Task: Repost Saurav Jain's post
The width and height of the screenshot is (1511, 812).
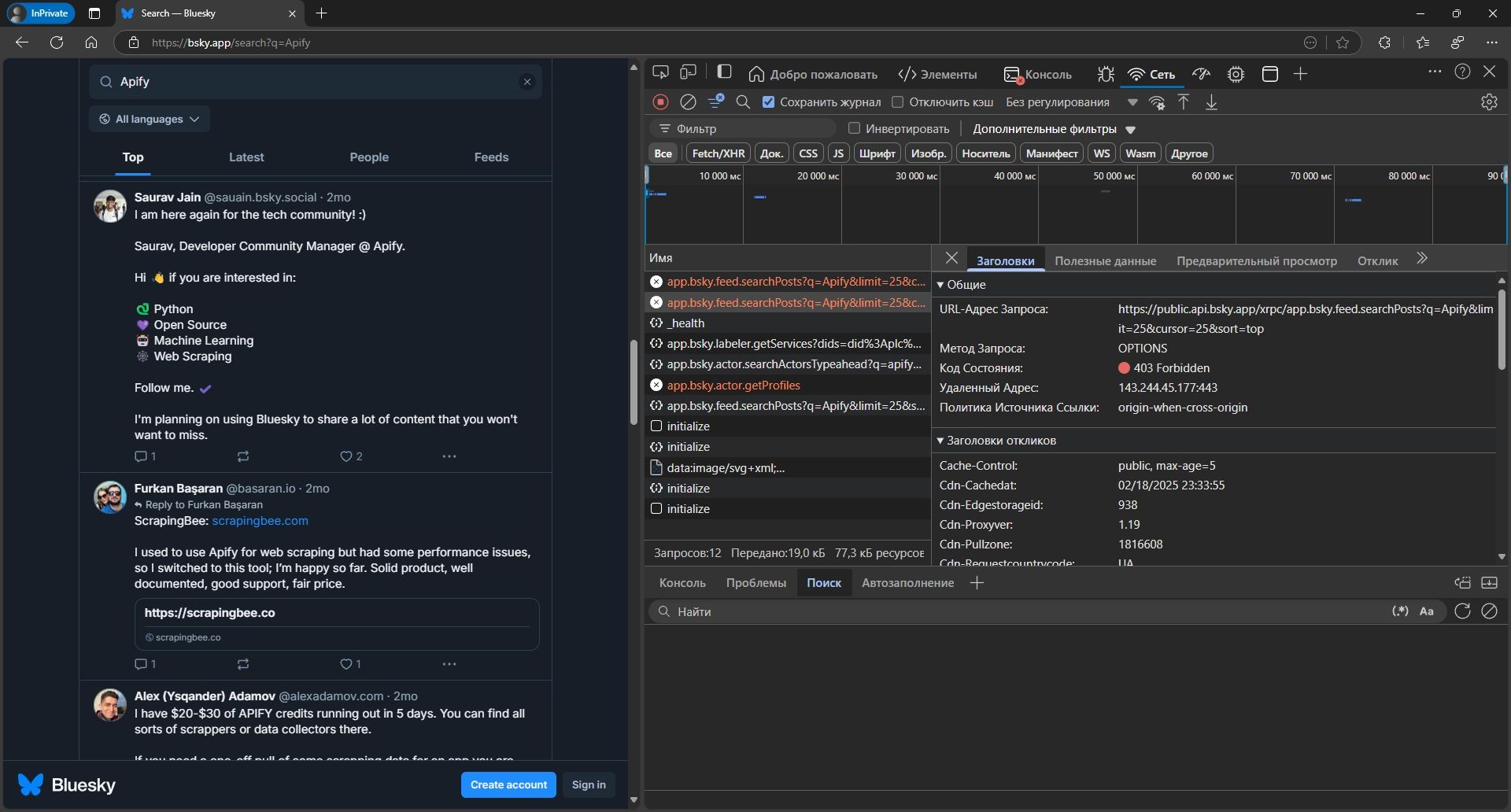Action: (x=243, y=456)
